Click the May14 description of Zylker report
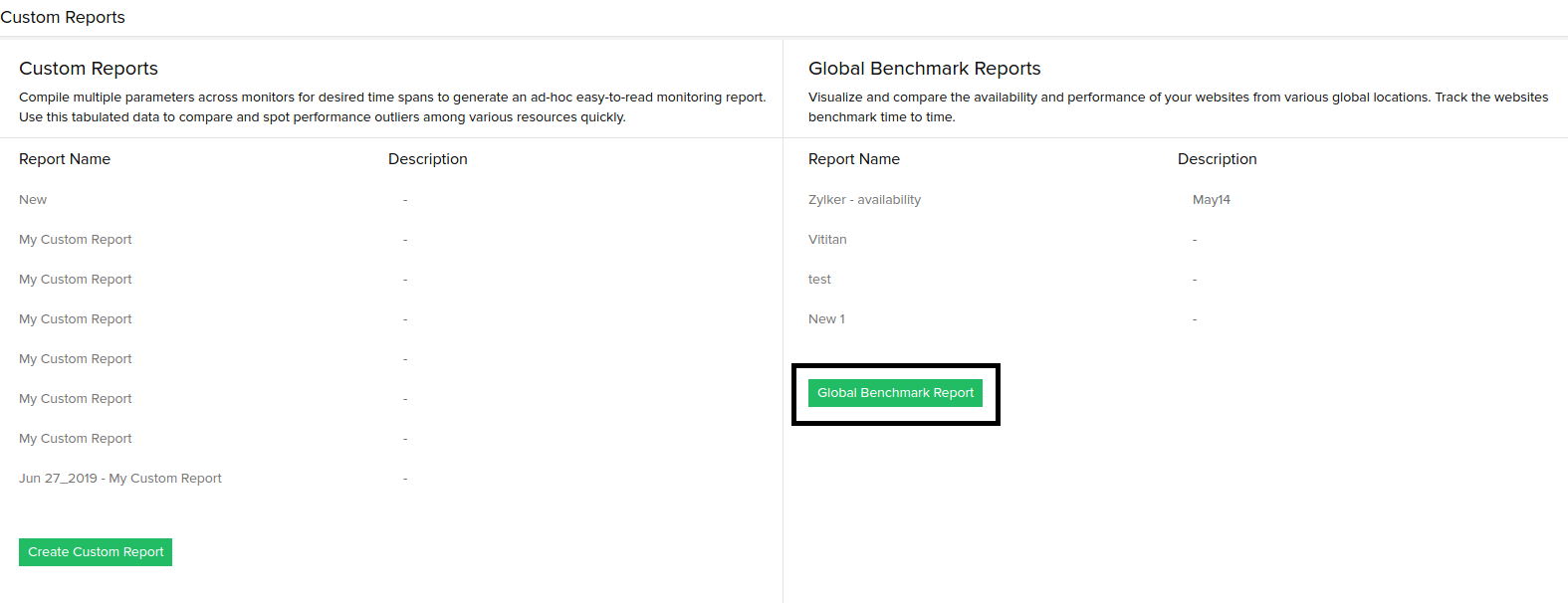Viewport: 1568px width, 603px height. [x=1212, y=200]
